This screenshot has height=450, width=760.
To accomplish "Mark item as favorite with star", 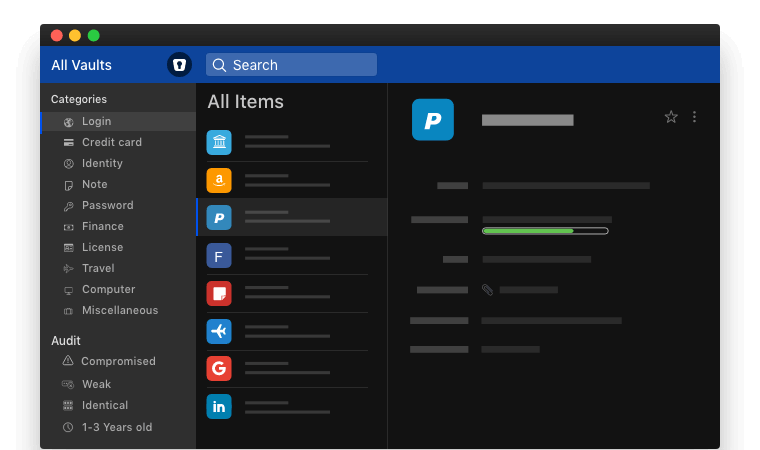I will 671,117.
